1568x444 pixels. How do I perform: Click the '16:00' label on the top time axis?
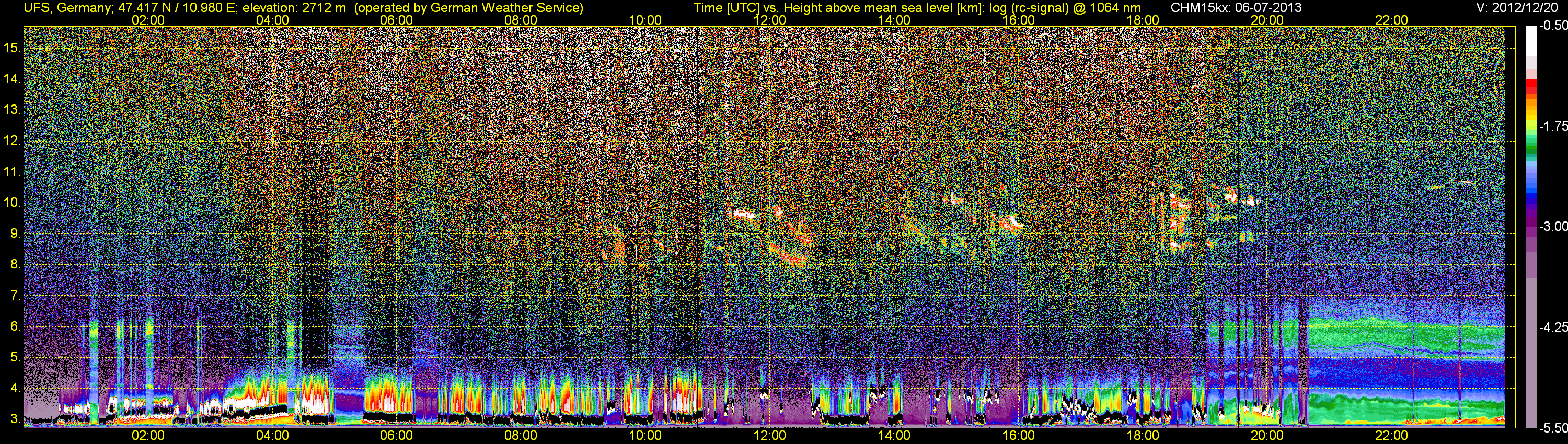pyautogui.click(x=1018, y=20)
